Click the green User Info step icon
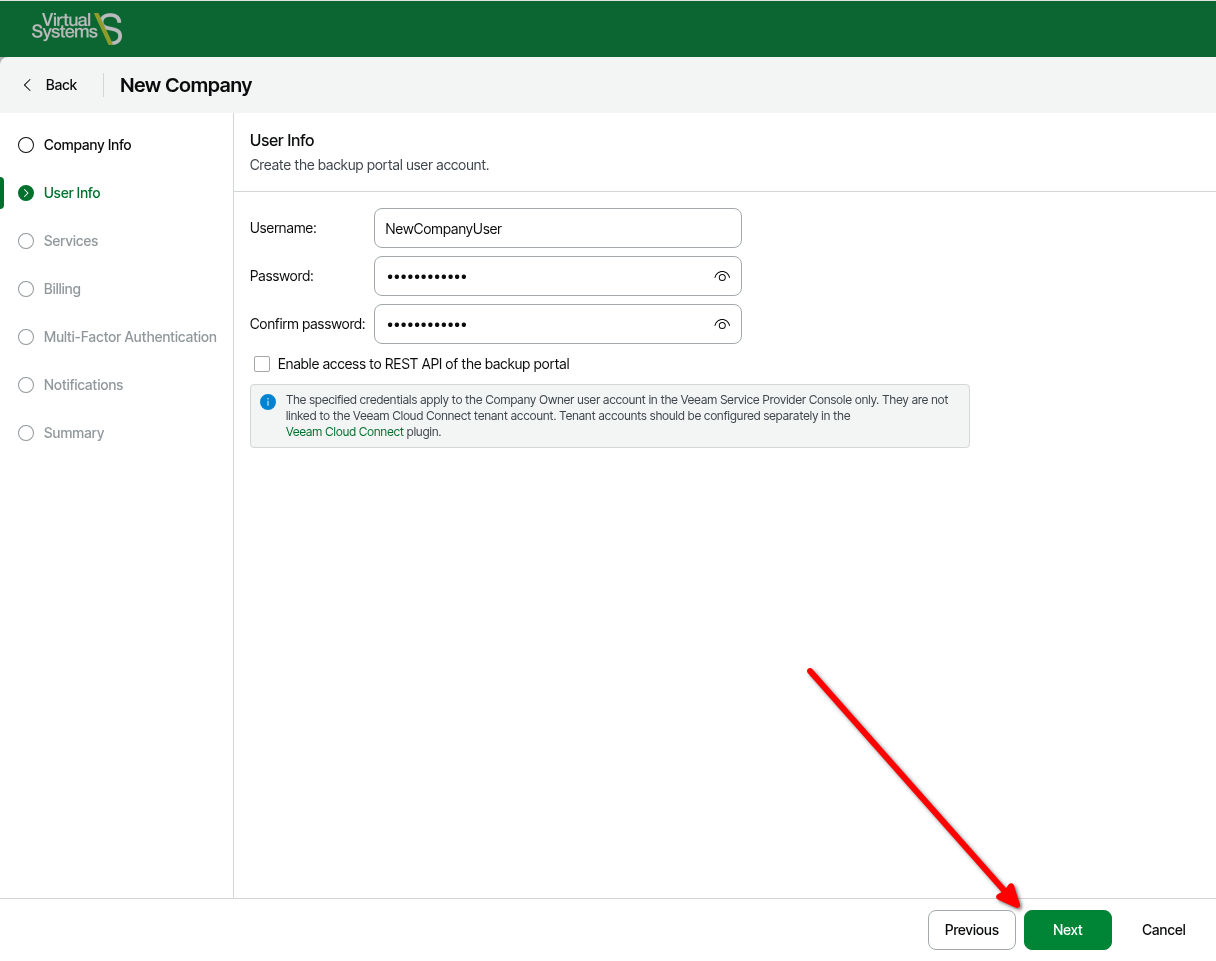Screen dimensions: 1216x961 (26, 193)
